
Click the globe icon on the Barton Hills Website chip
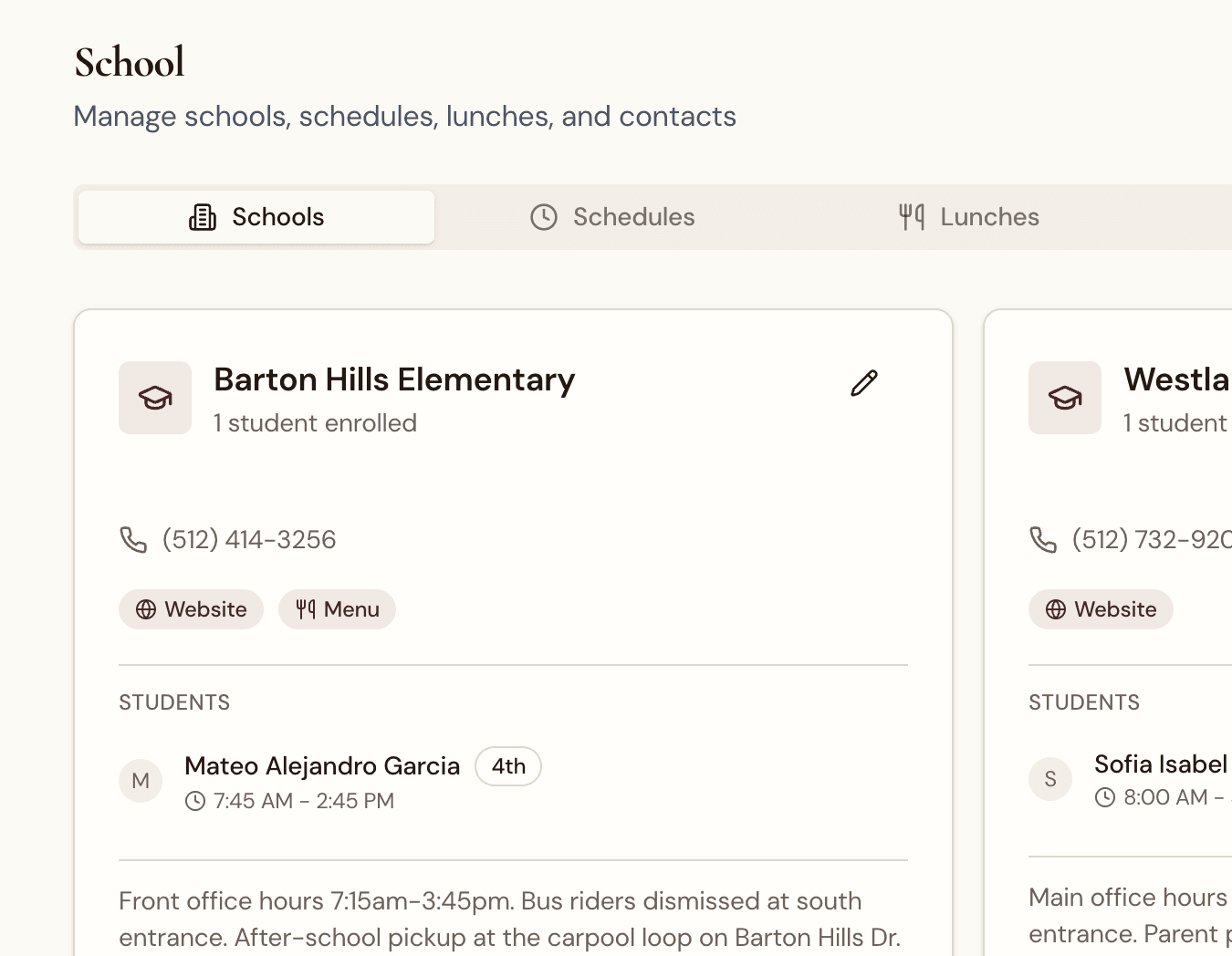146,609
